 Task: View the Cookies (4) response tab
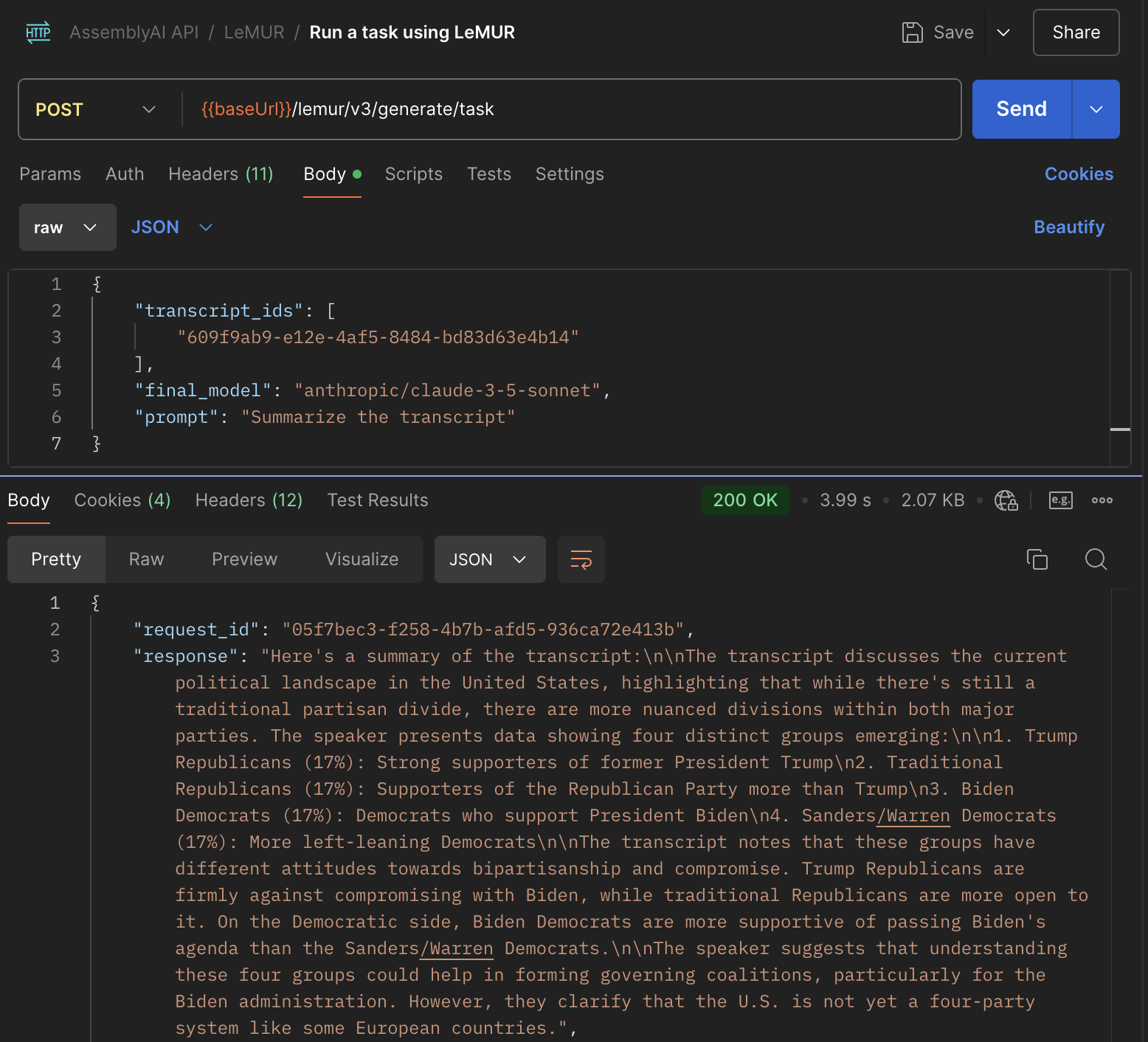click(x=122, y=500)
